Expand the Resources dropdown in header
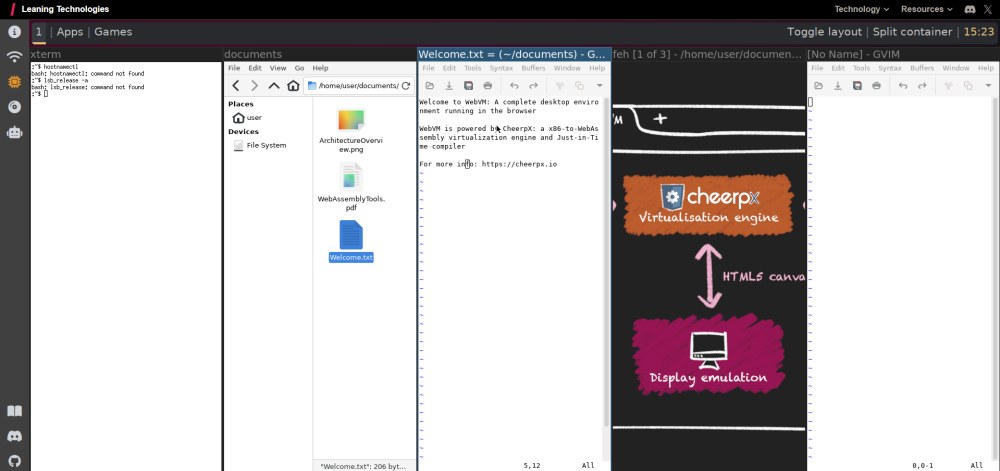The width and height of the screenshot is (1000, 471). click(x=926, y=9)
